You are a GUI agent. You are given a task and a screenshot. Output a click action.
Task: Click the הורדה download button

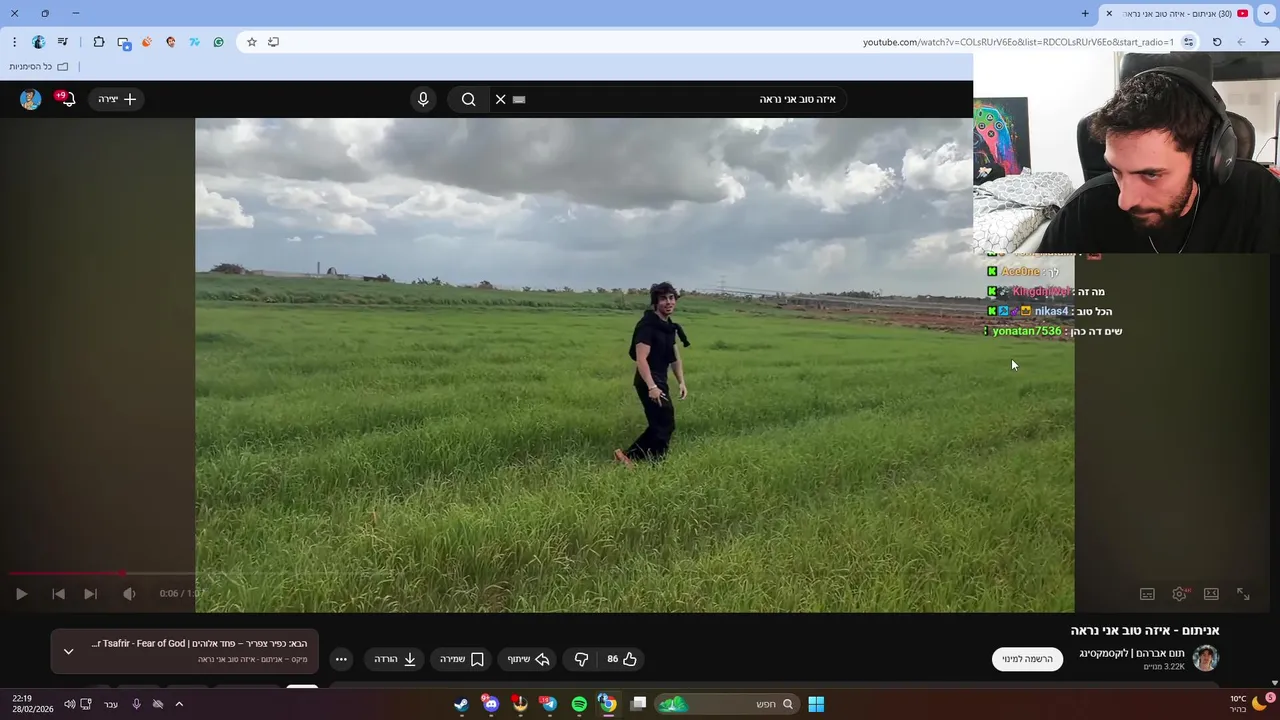[395, 659]
